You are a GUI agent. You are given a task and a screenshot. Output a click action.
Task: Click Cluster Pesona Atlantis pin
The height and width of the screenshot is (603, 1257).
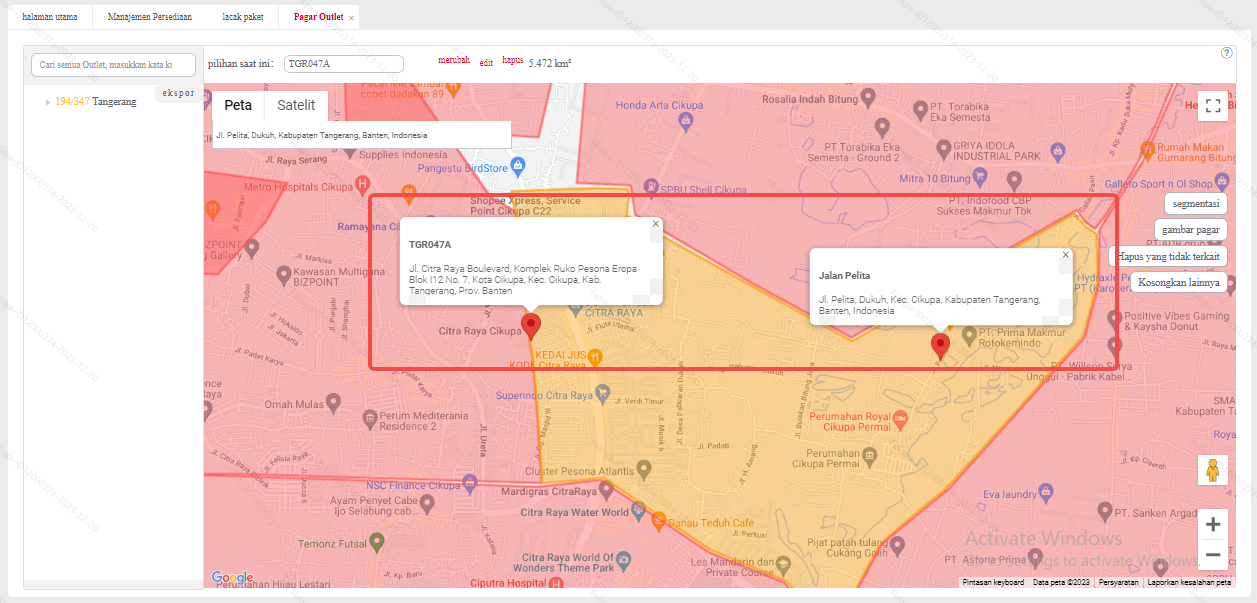(644, 468)
